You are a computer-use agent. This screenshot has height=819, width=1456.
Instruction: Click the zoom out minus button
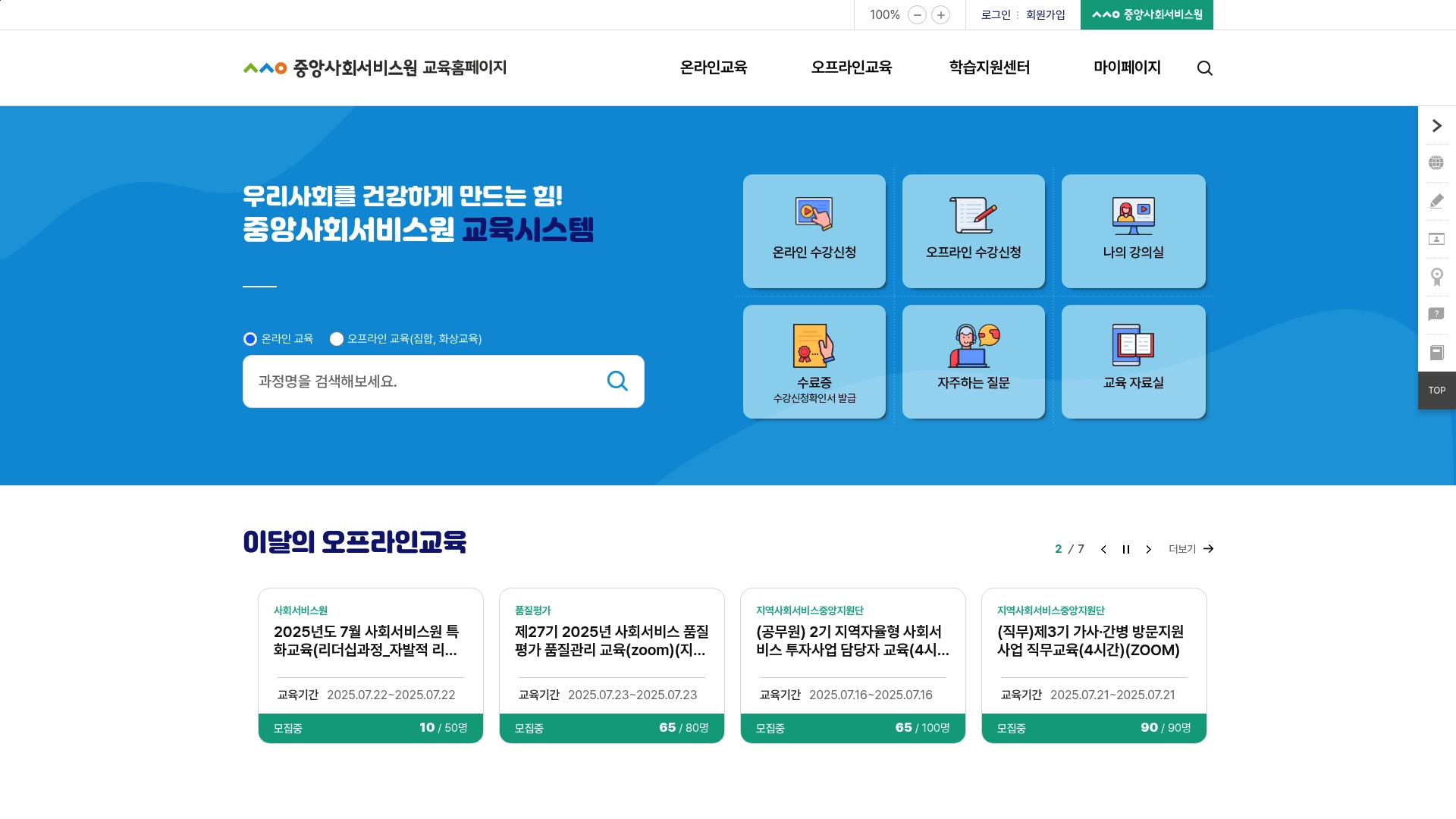tap(917, 15)
